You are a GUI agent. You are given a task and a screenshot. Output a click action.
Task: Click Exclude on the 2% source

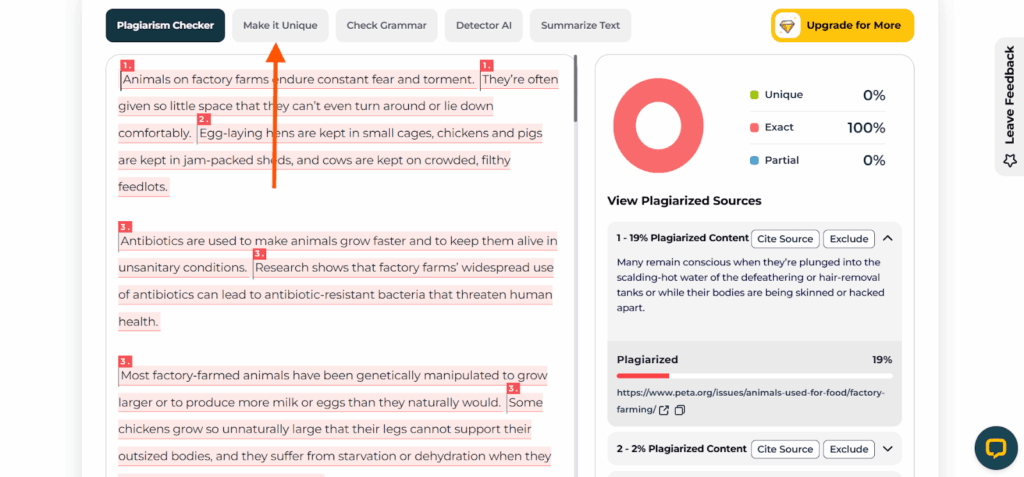[x=849, y=449]
